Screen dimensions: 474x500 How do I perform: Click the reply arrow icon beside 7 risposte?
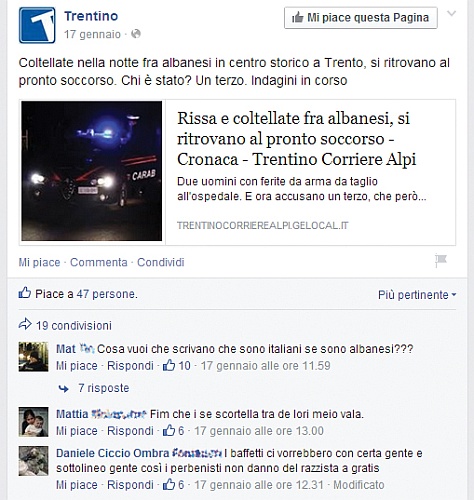click(64, 389)
